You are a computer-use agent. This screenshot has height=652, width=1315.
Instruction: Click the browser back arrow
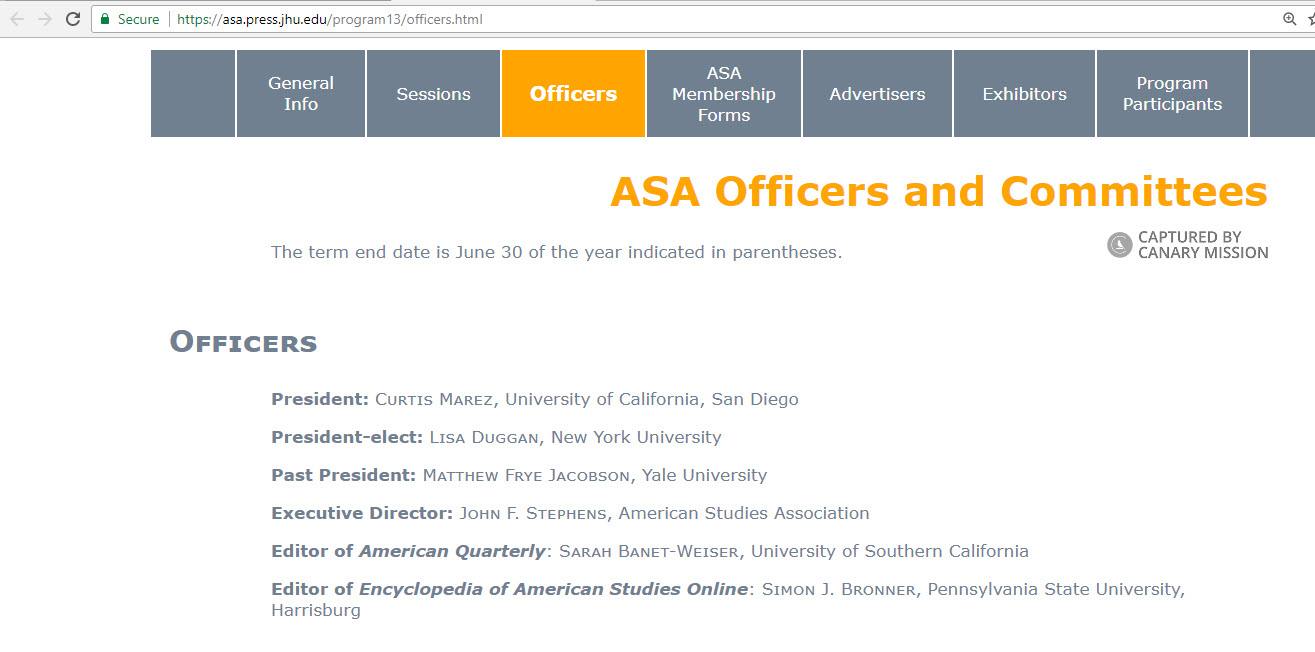click(x=17, y=19)
